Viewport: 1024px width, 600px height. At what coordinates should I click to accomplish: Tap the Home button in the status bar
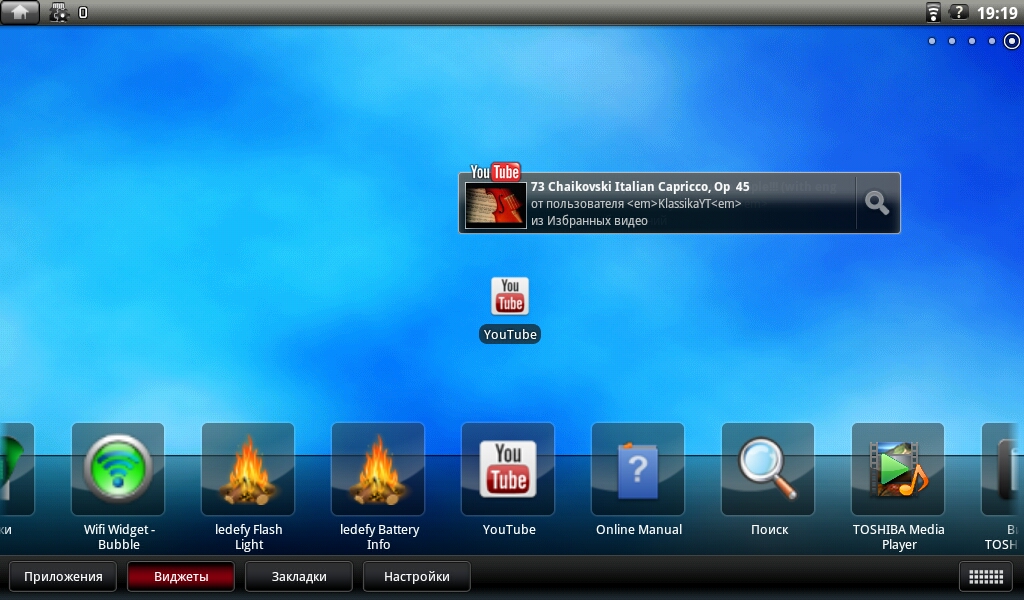click(20, 12)
